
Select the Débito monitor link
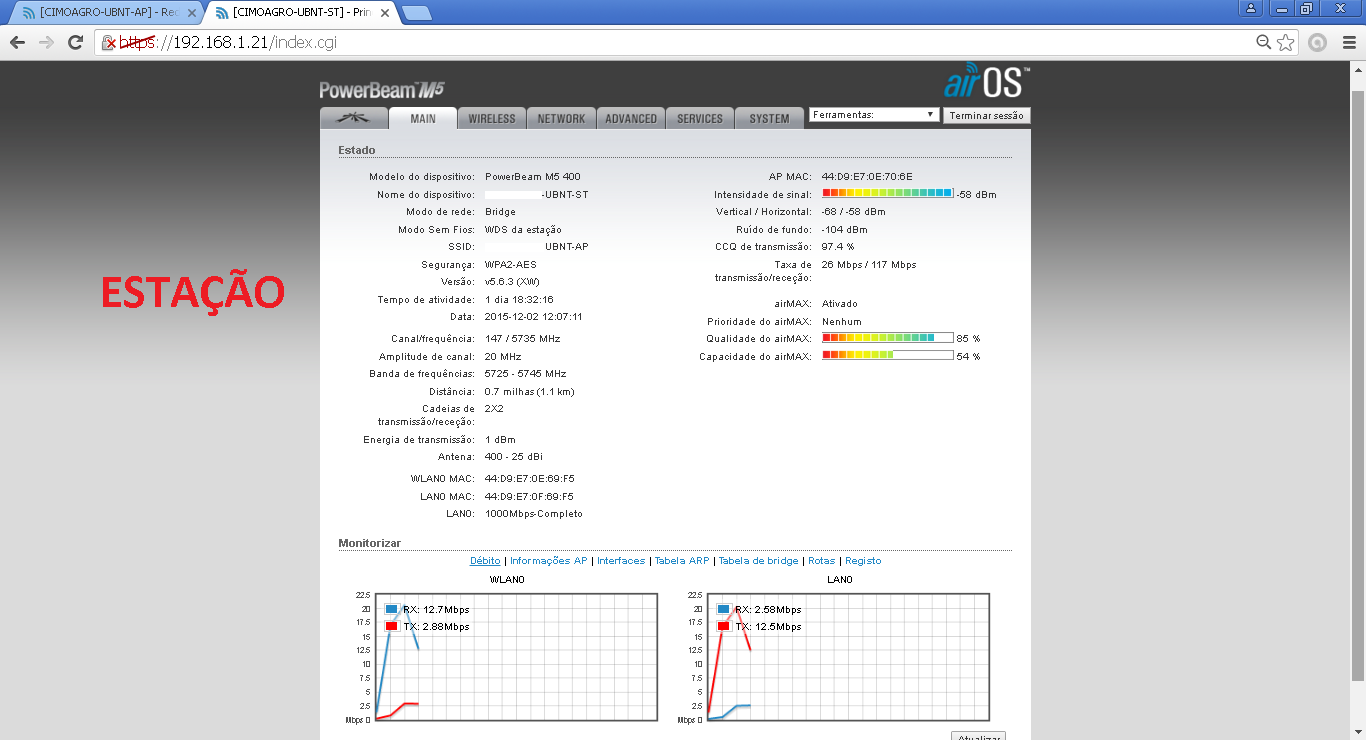pyautogui.click(x=485, y=561)
